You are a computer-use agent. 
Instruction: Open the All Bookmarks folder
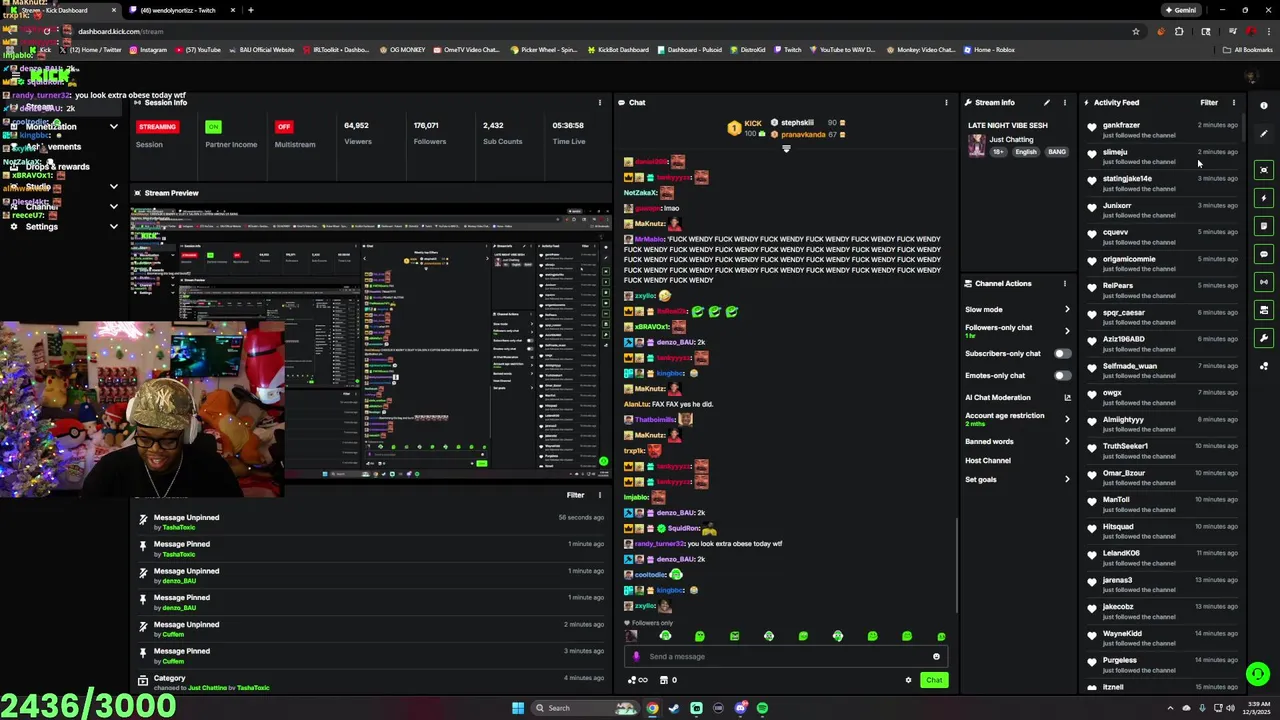pyautogui.click(x=1248, y=50)
